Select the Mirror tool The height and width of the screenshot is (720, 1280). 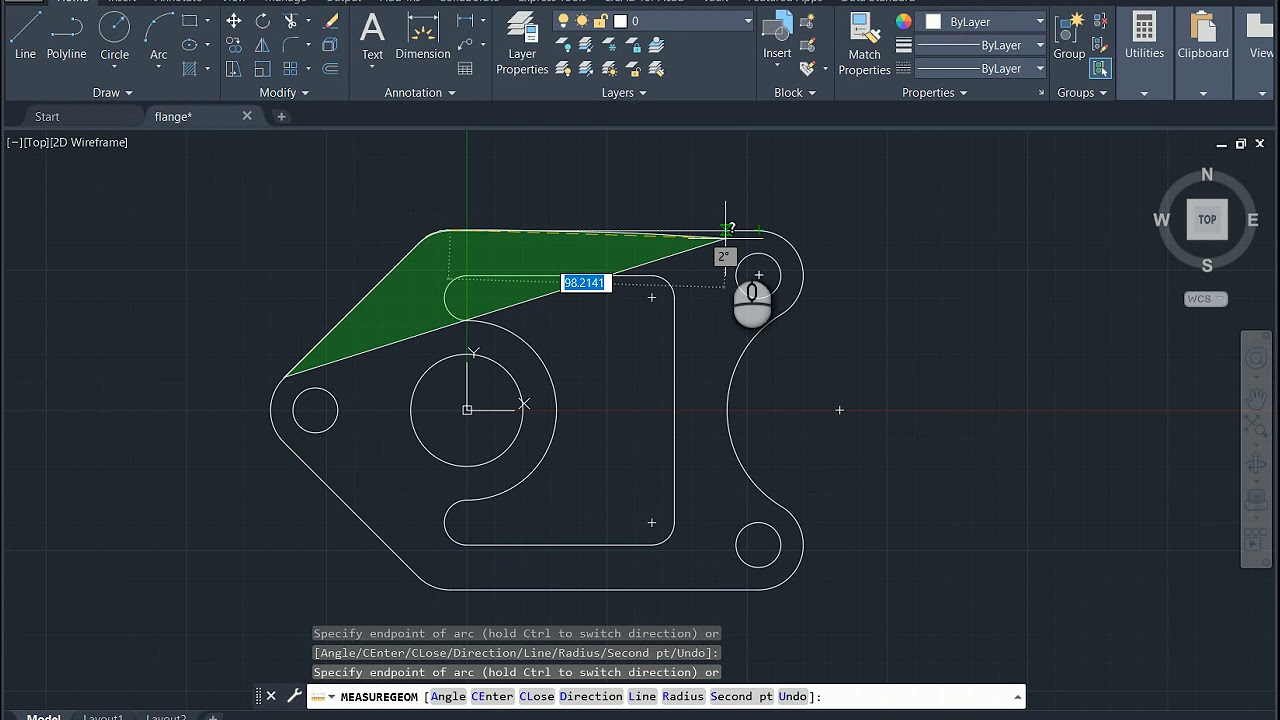[262, 45]
